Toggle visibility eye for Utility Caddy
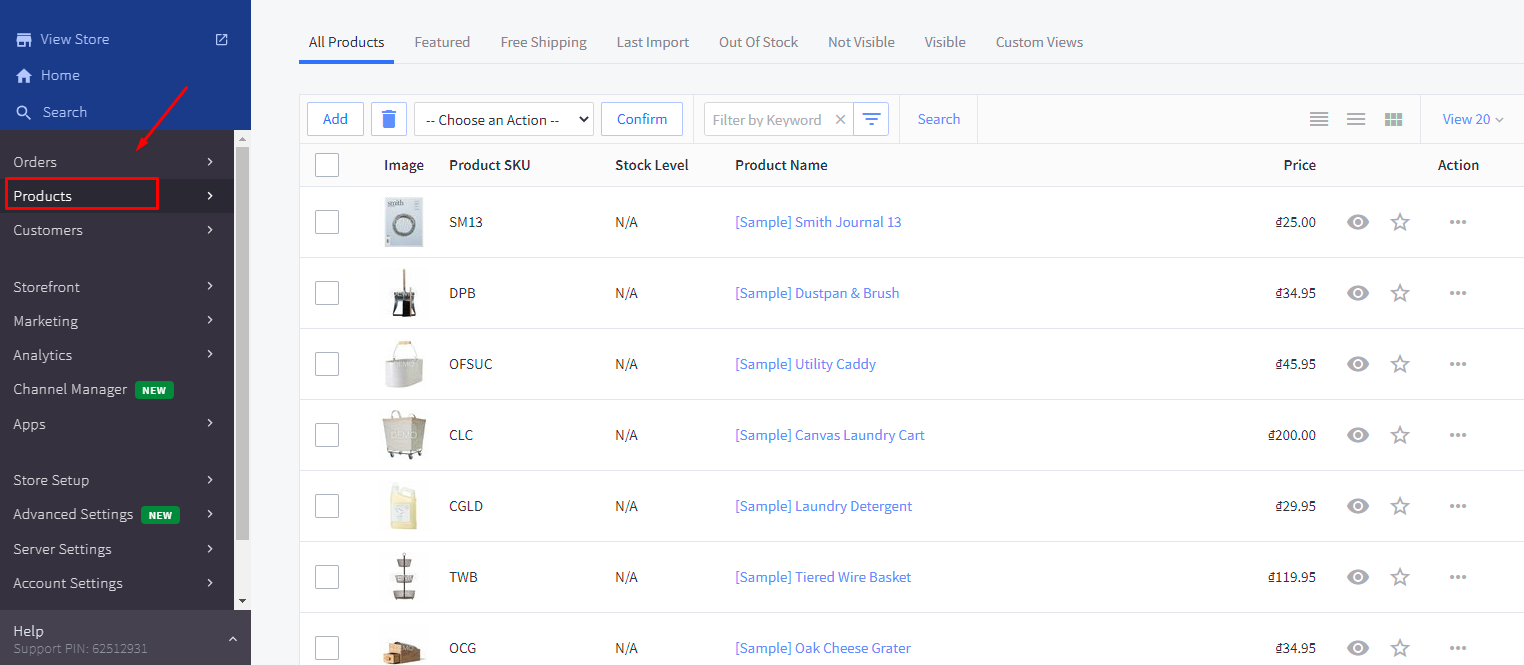This screenshot has width=1524, height=665. tap(1357, 364)
